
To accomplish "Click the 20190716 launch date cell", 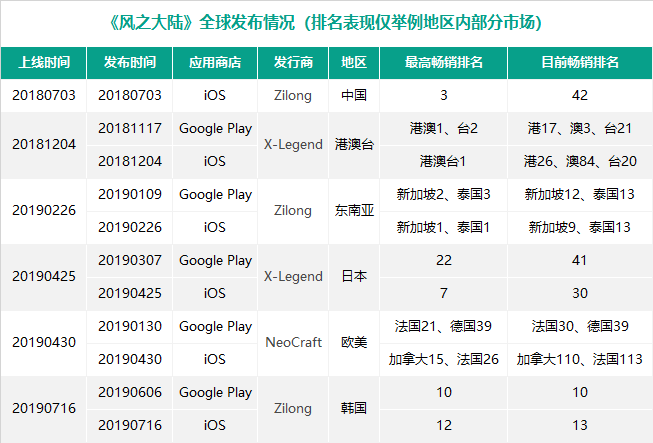I will pos(43,409).
